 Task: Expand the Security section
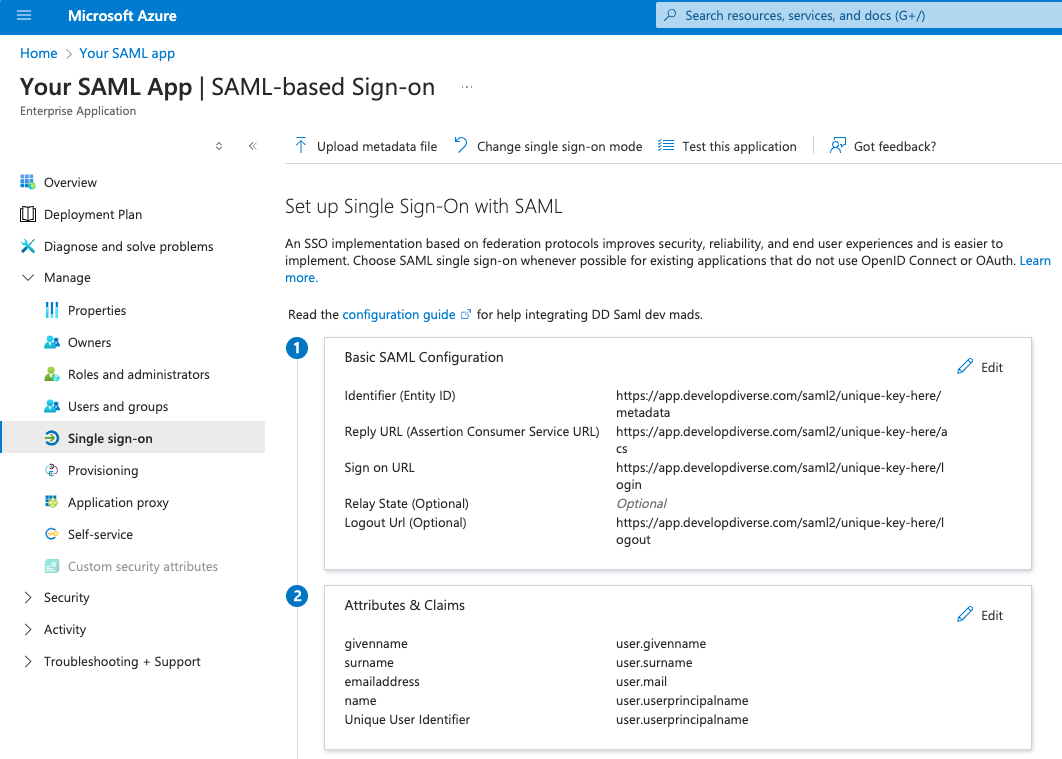tap(28, 598)
